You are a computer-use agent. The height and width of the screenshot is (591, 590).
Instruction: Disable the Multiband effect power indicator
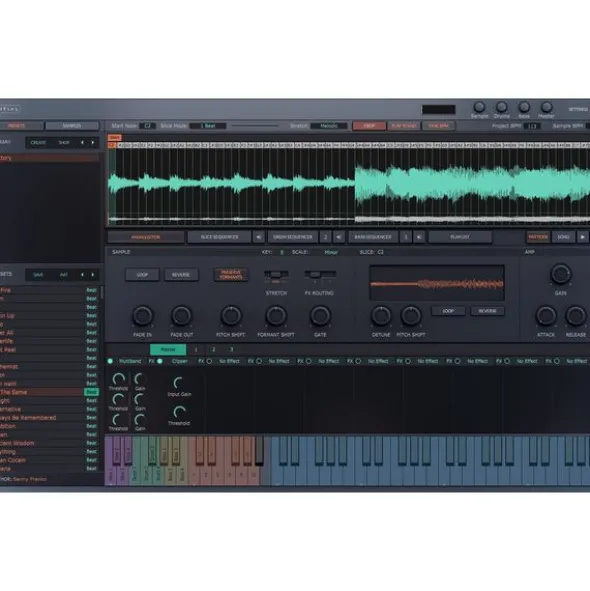pos(110,361)
